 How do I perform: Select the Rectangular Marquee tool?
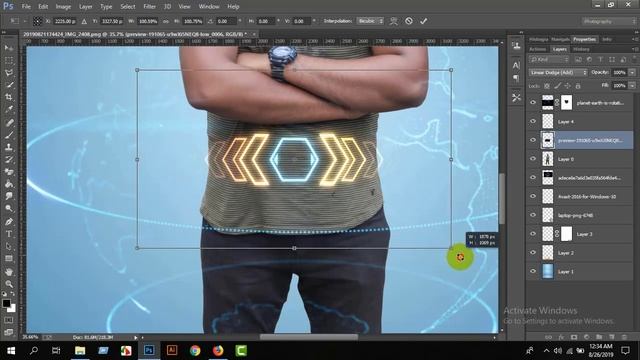click(x=9, y=60)
